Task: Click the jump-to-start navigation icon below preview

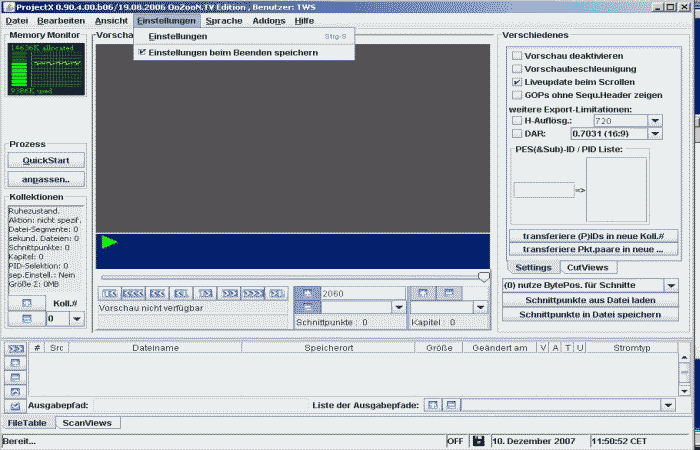Action: pyautogui.click(x=110, y=293)
